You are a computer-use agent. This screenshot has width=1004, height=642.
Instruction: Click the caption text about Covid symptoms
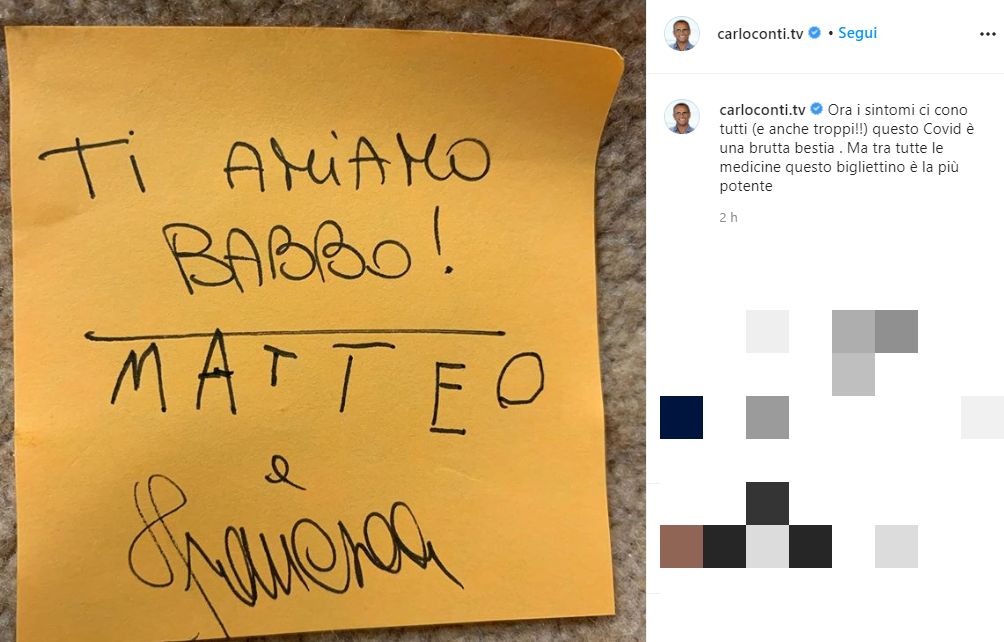click(x=846, y=148)
